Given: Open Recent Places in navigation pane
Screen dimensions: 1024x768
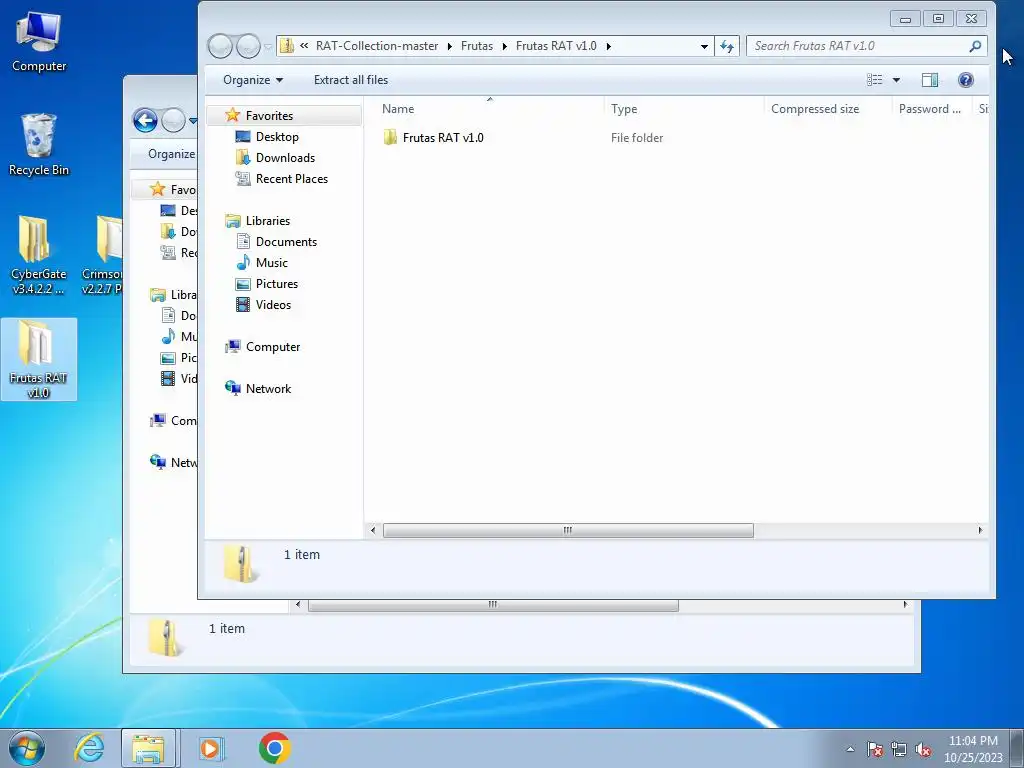Looking at the screenshot, I should (x=291, y=178).
